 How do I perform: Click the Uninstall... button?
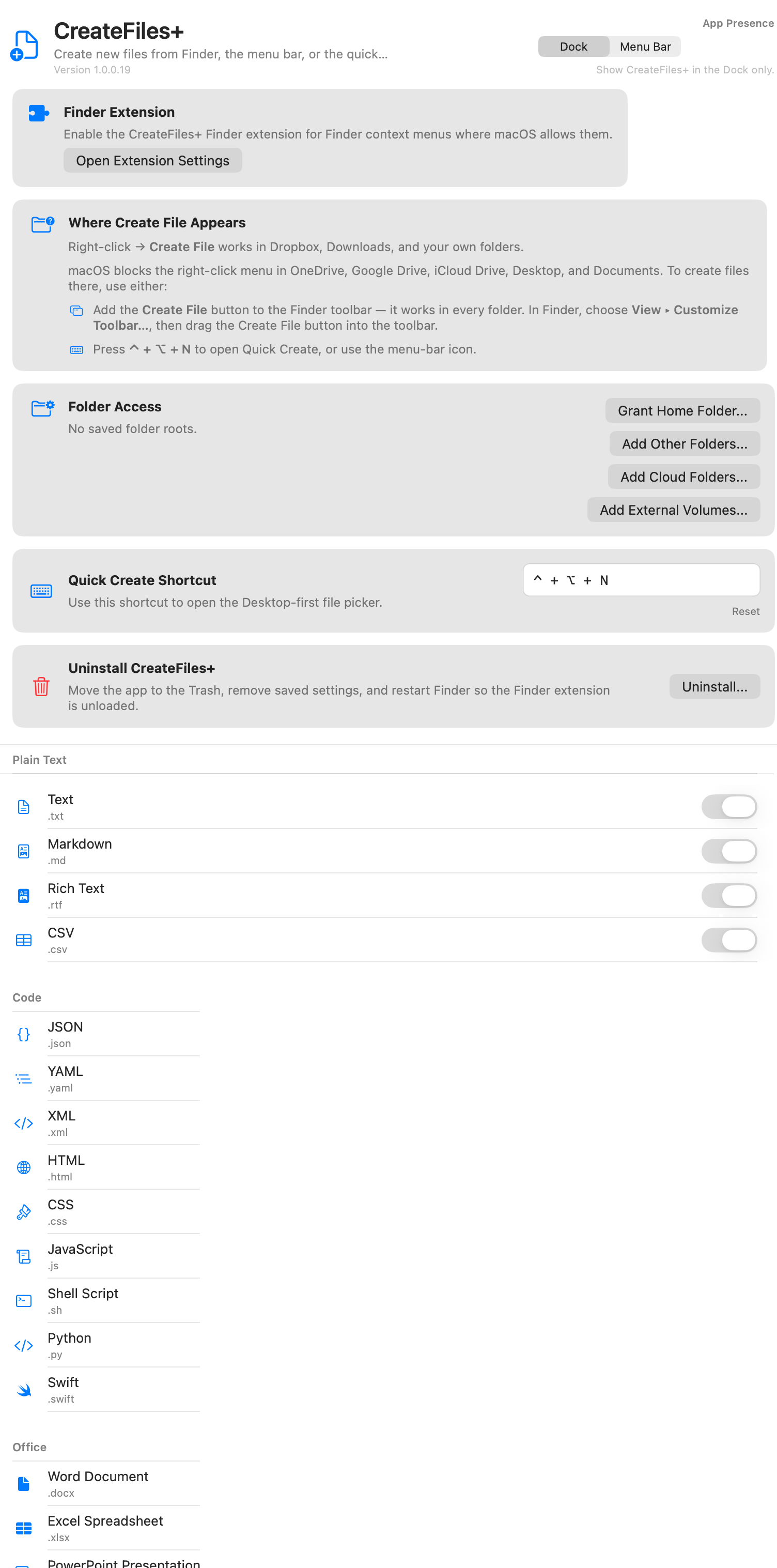point(714,686)
